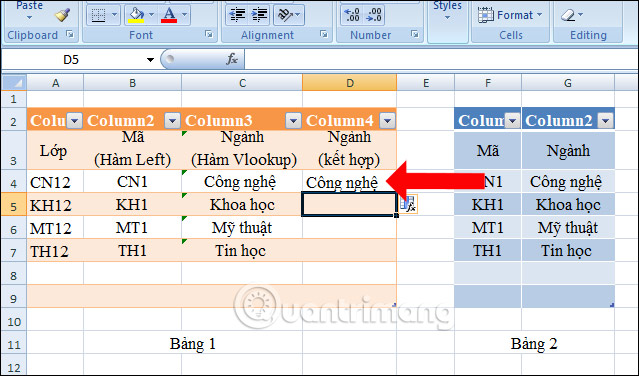Expand the Borders dropdown arrow

[114, 15]
